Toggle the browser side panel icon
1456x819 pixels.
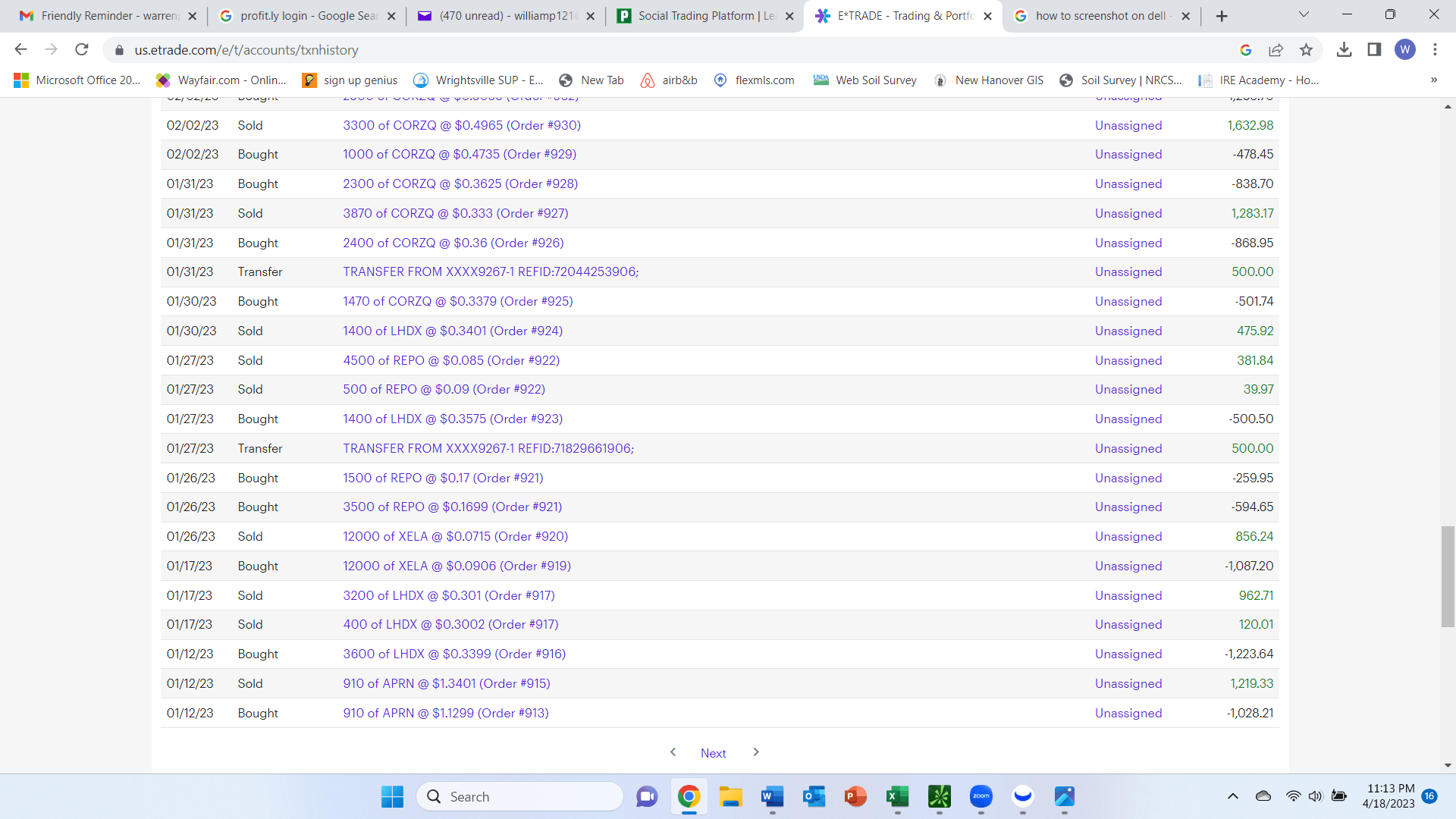1374,50
